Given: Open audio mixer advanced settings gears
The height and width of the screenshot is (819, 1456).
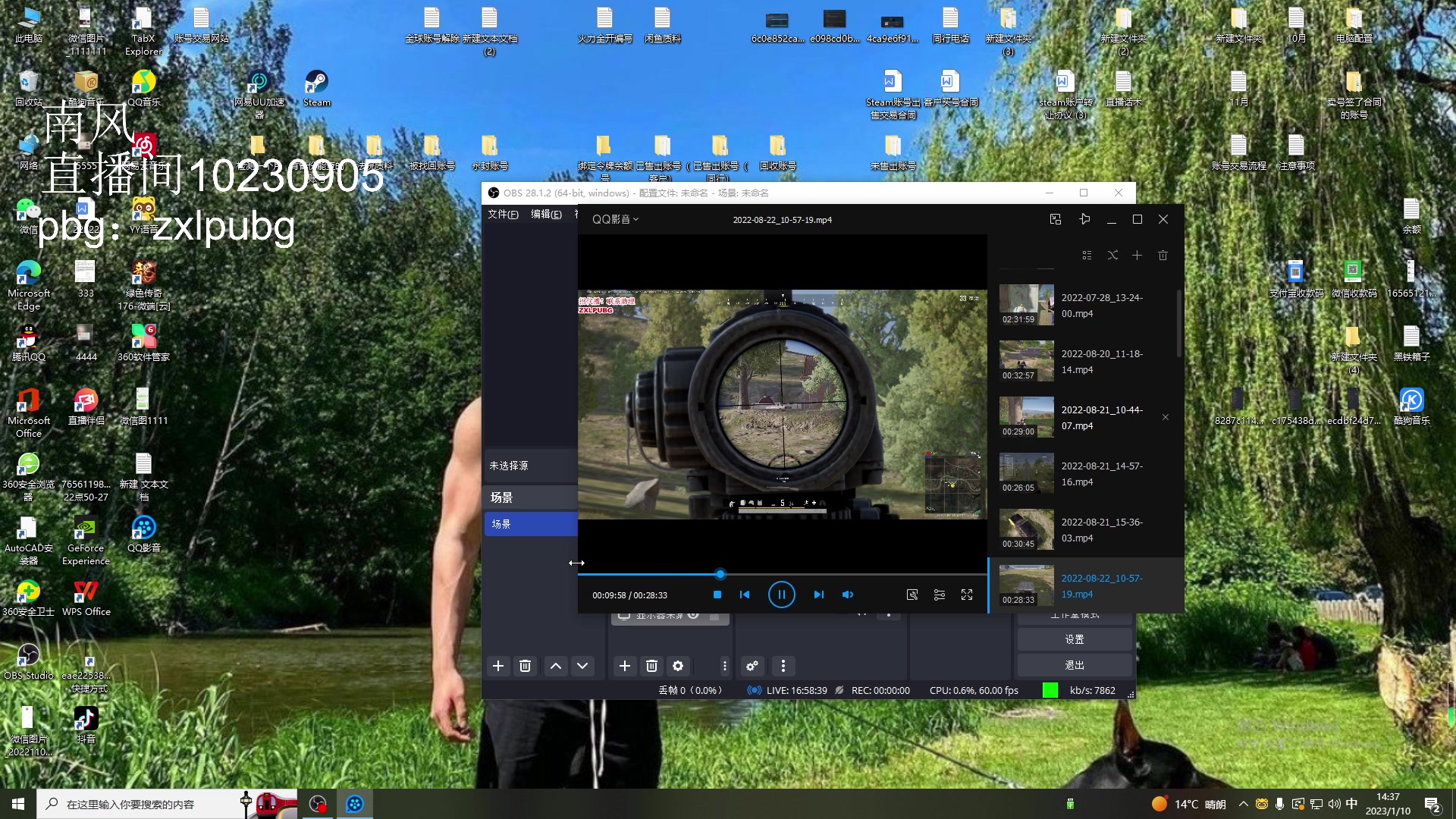Looking at the screenshot, I should (752, 666).
